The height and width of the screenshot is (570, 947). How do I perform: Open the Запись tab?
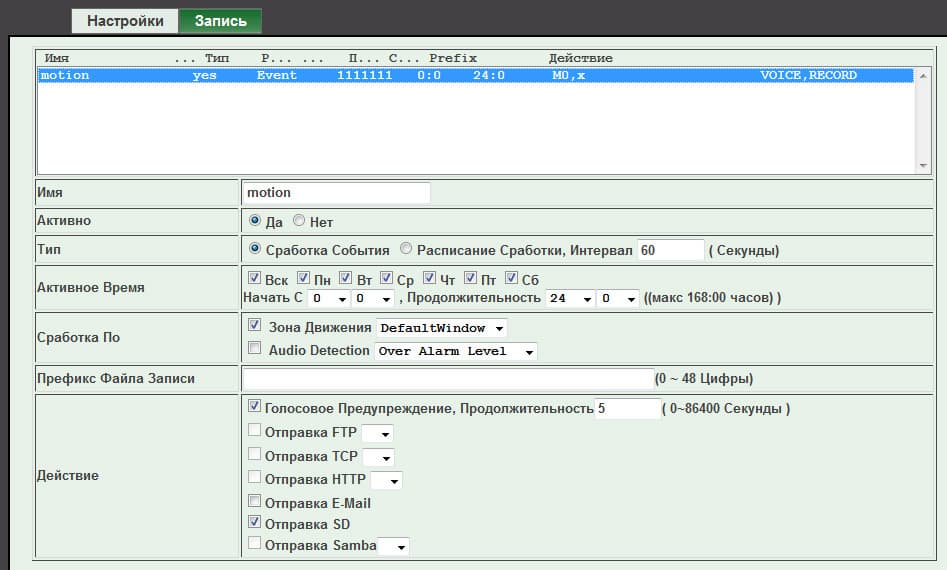tap(219, 21)
